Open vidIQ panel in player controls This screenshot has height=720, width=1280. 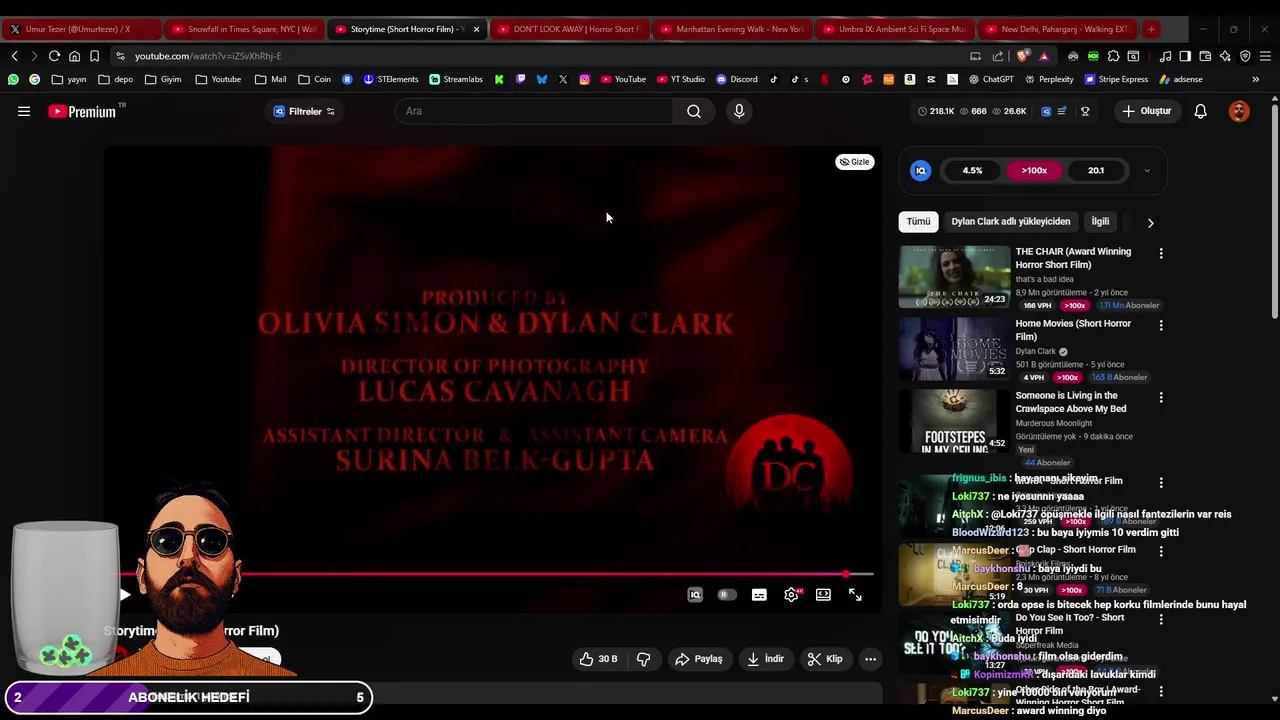(695, 595)
